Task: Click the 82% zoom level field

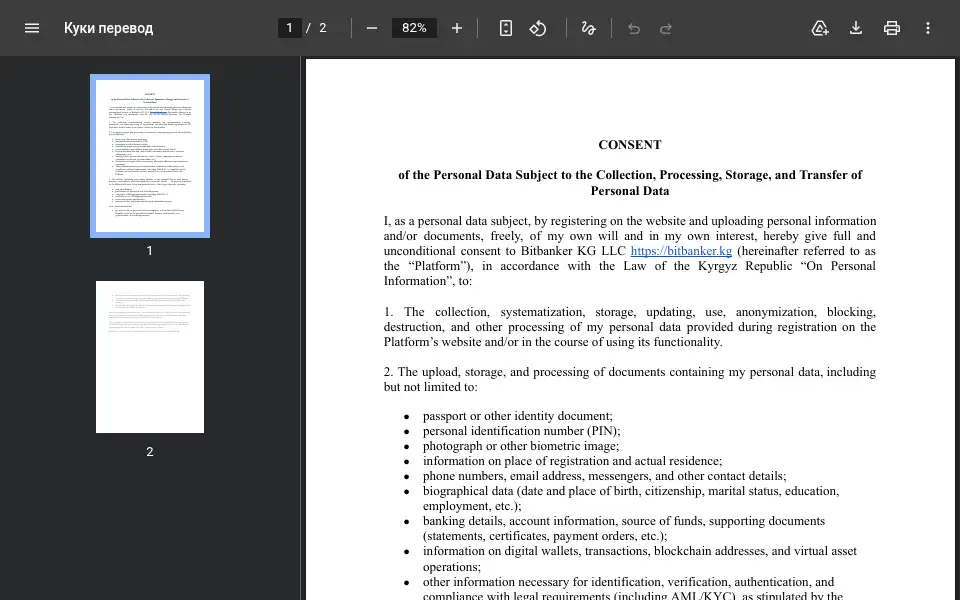Action: [x=414, y=28]
